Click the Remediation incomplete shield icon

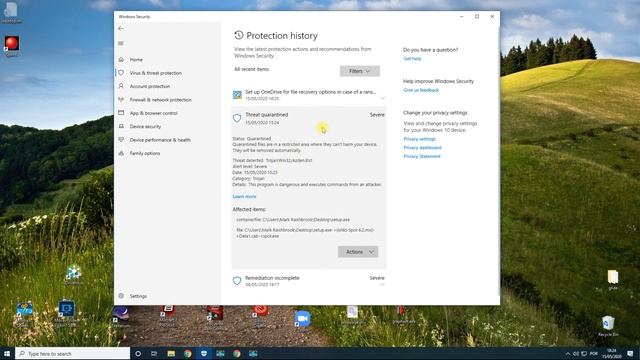pyautogui.click(x=237, y=281)
